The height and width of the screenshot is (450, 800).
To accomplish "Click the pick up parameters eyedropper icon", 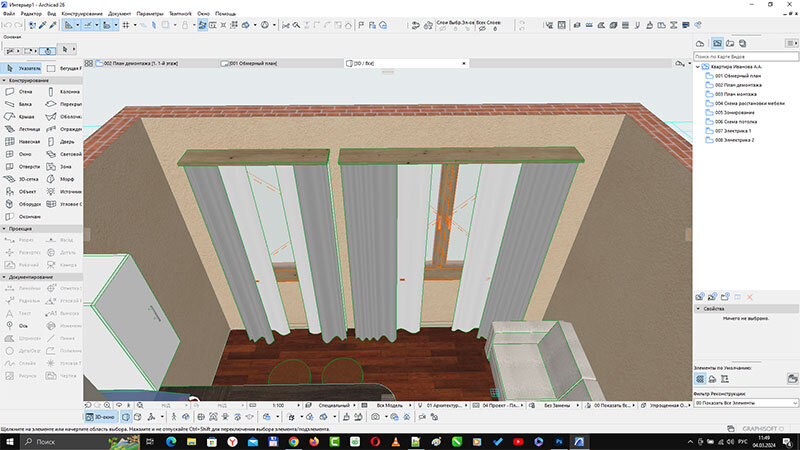I will click(x=43, y=25).
